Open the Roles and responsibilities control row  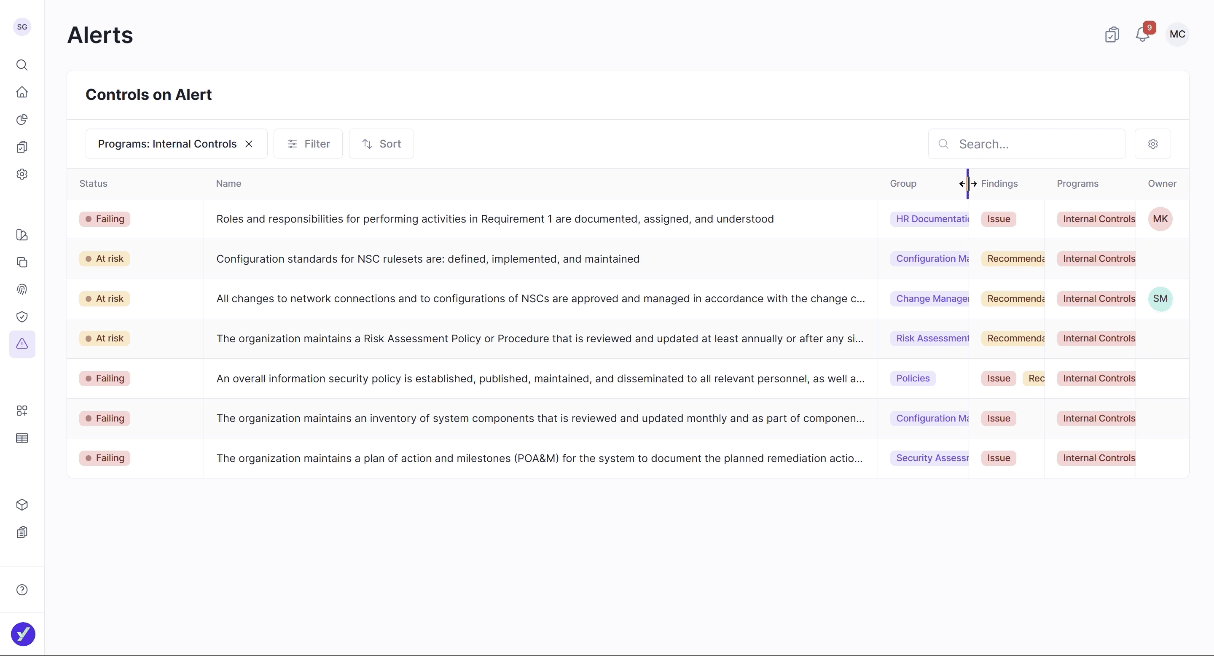628,219
